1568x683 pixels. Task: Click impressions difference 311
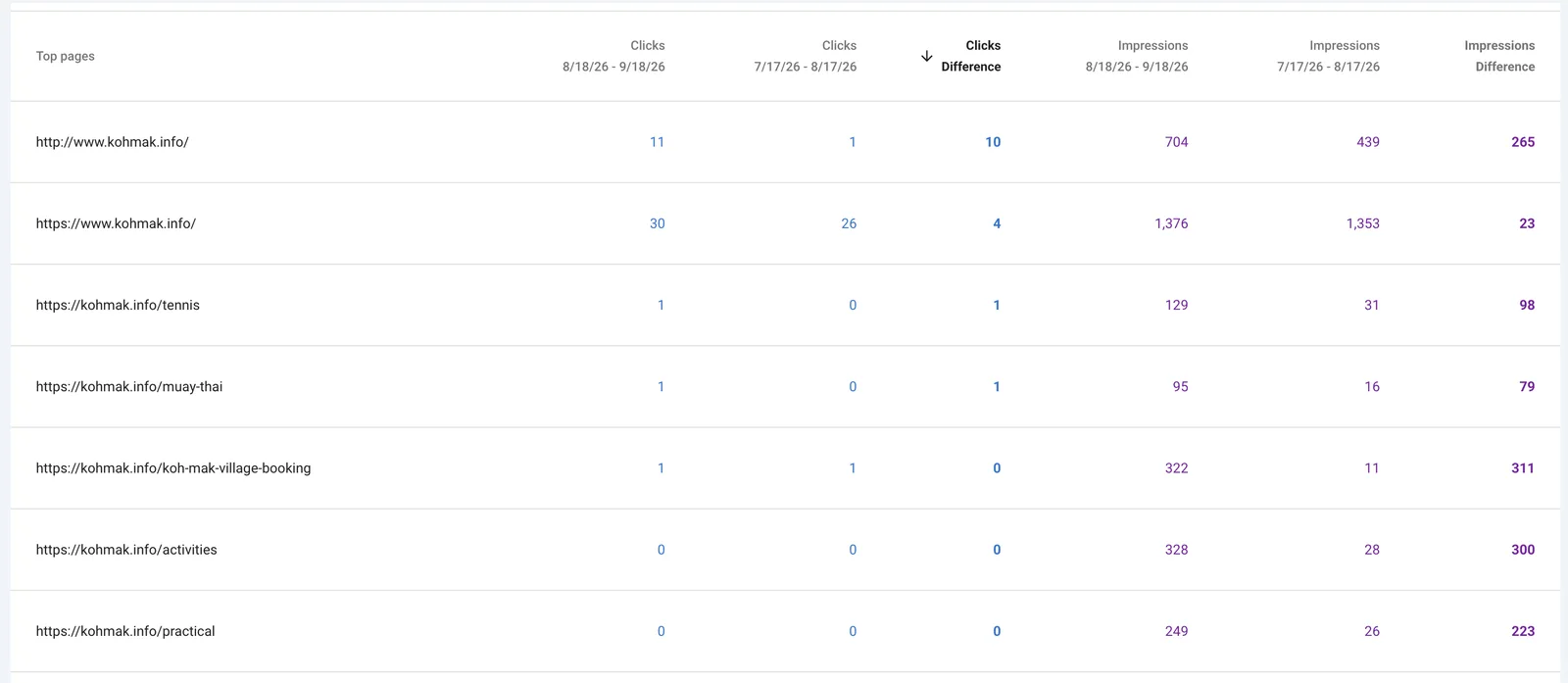(1523, 468)
